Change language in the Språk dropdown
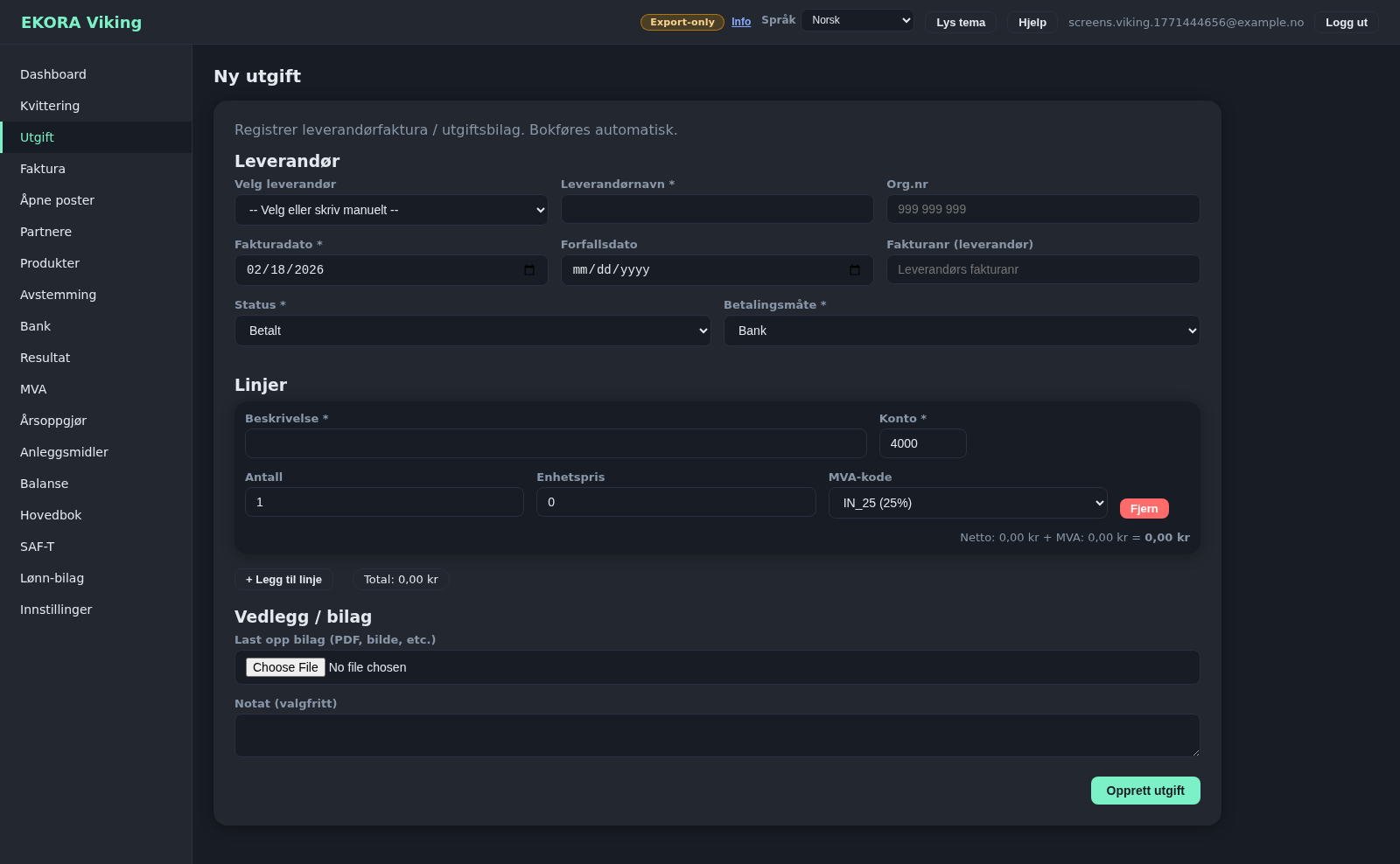This screenshot has width=1400, height=864. (x=857, y=20)
